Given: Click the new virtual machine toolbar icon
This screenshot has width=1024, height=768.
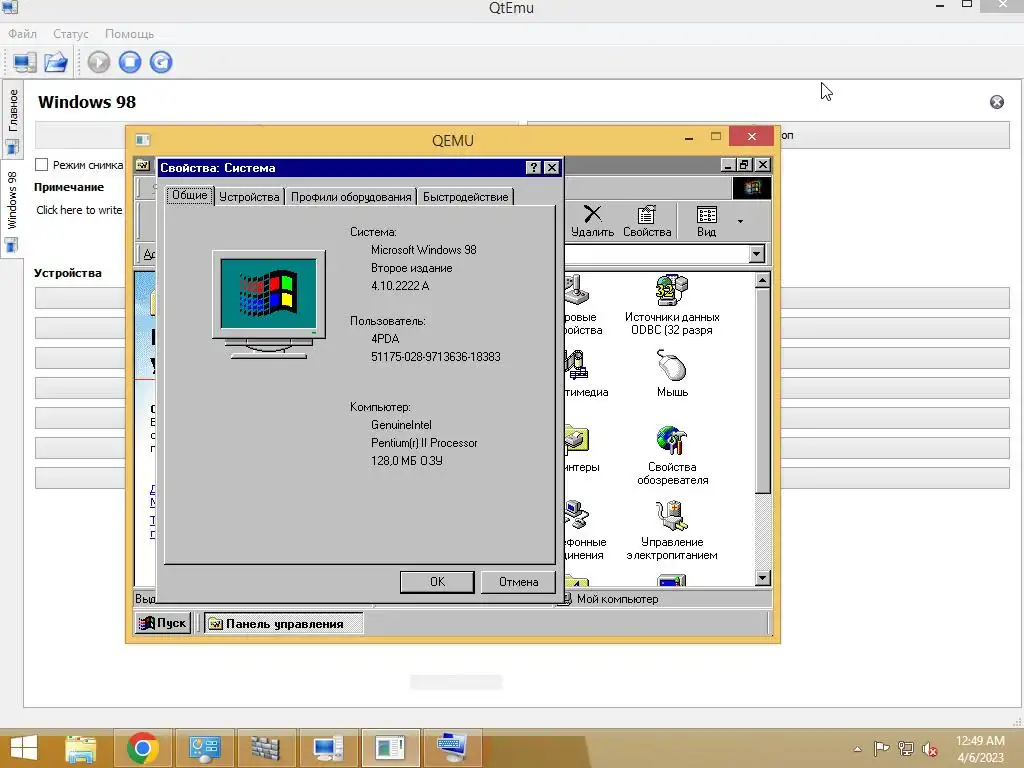Looking at the screenshot, I should pos(25,63).
